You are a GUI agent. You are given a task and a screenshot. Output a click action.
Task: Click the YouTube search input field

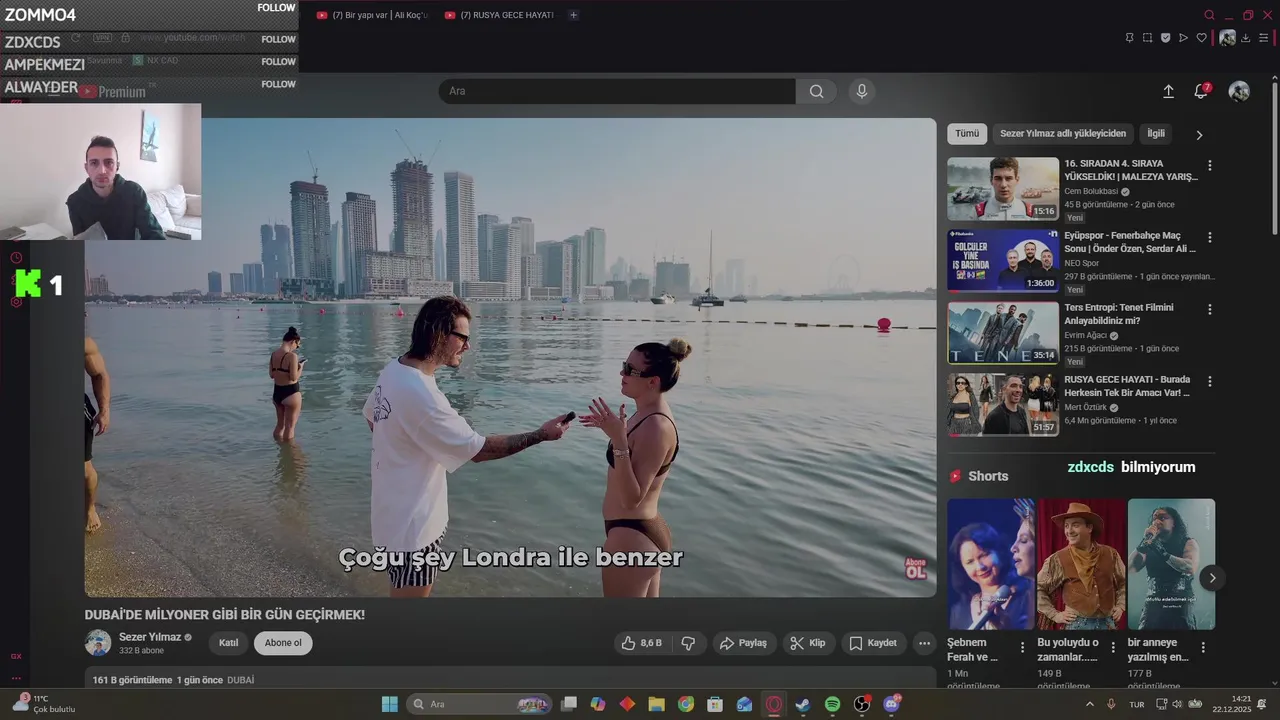617,91
